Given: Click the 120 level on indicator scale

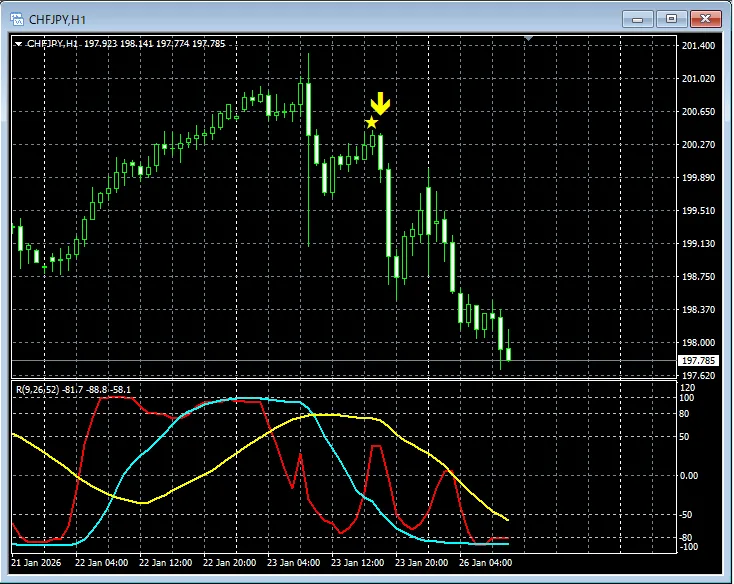Looking at the screenshot, I should (687, 386).
